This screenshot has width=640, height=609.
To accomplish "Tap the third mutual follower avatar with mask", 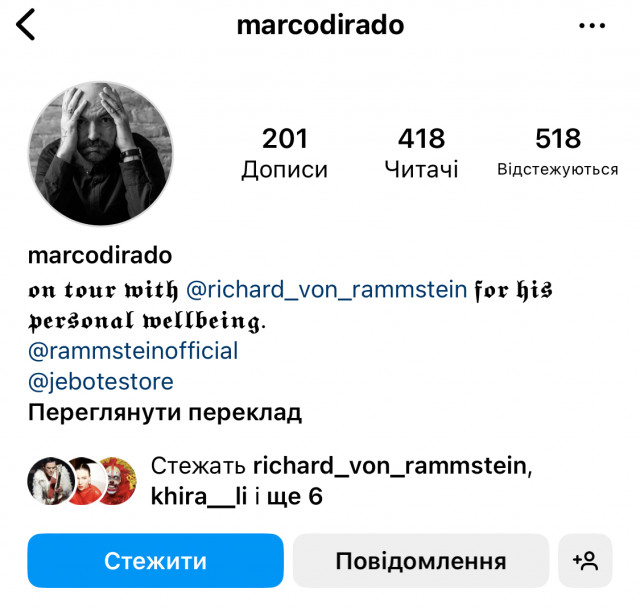I will [118, 481].
